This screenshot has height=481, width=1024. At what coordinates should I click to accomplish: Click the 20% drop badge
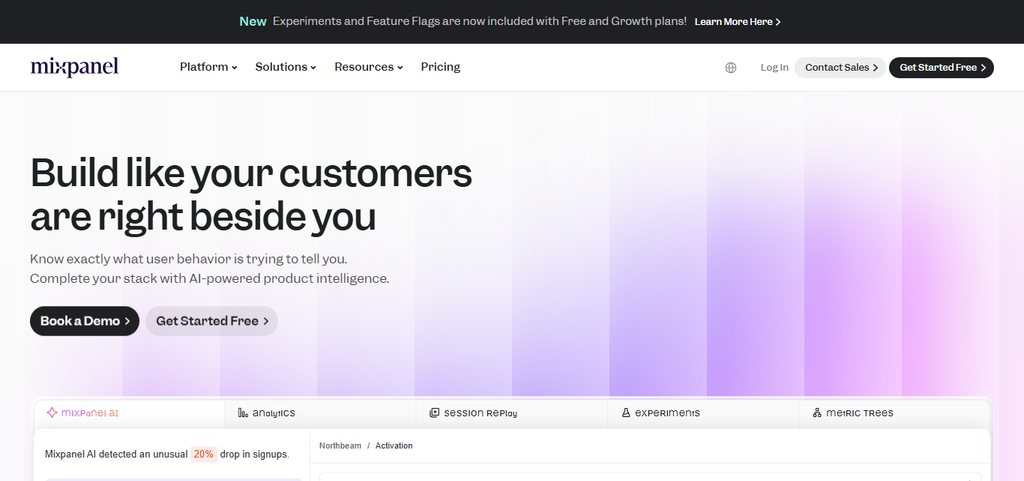pos(204,454)
